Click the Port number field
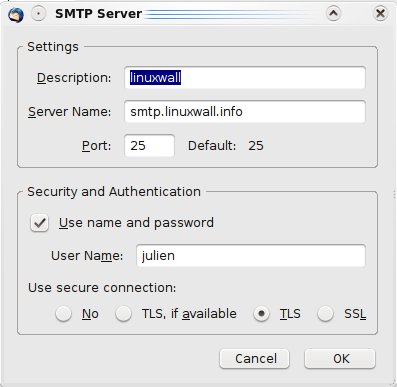 pyautogui.click(x=149, y=146)
